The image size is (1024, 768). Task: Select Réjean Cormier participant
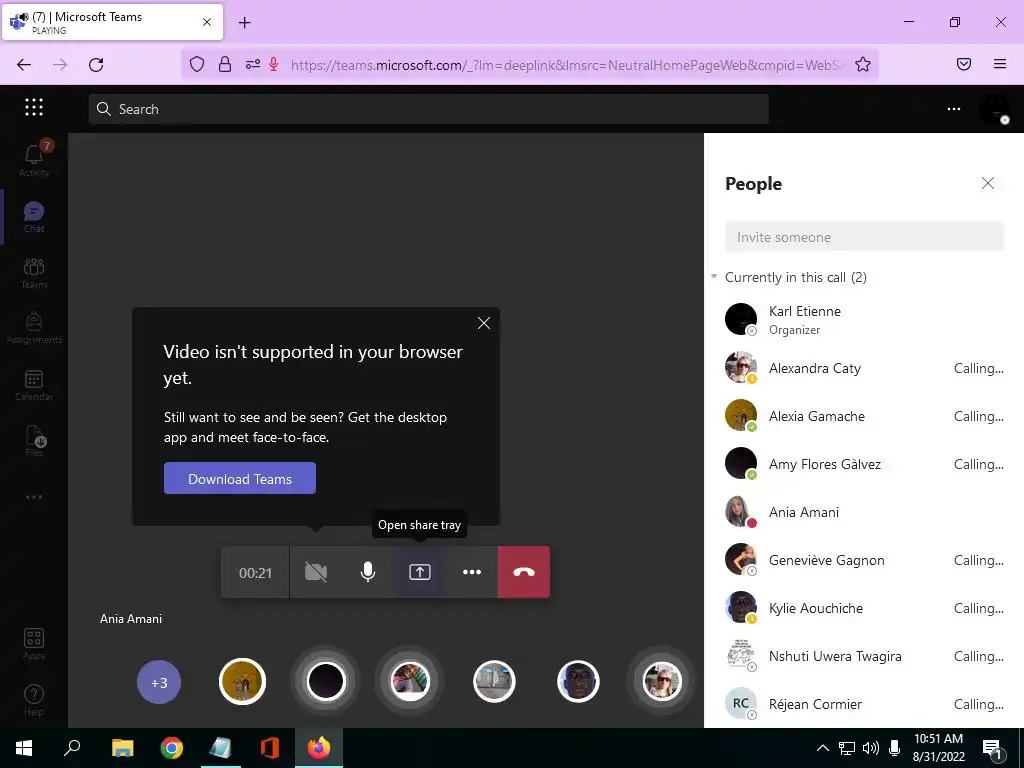pos(864,704)
